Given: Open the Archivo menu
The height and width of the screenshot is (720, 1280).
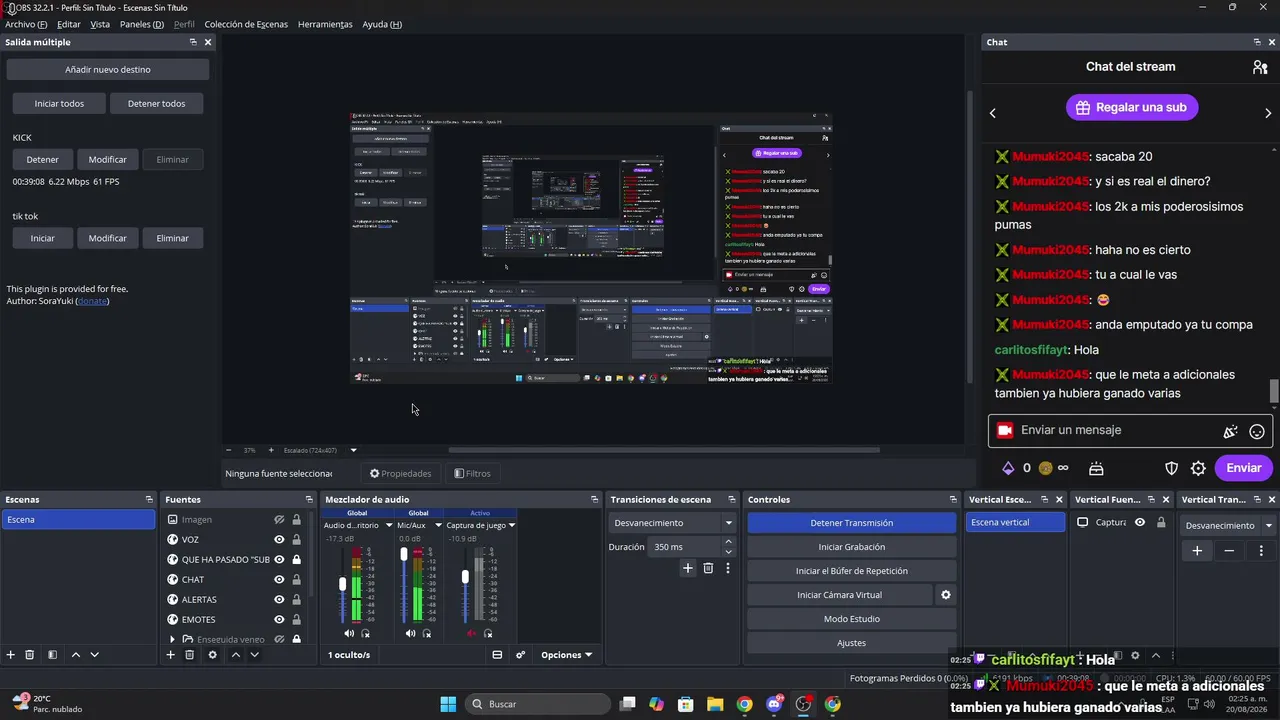Looking at the screenshot, I should pos(26,24).
